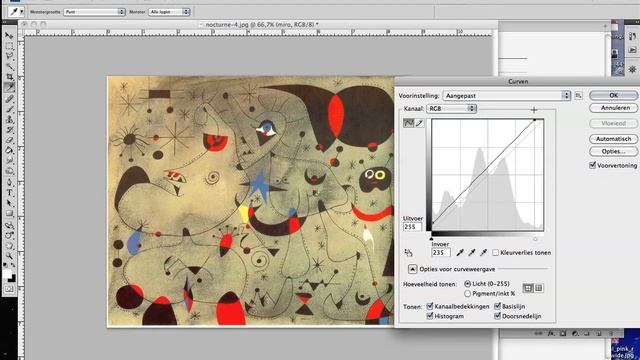Viewport: 640px width, 360px height.
Task: Click foreground color swatch in toolbox
Action: point(7,274)
